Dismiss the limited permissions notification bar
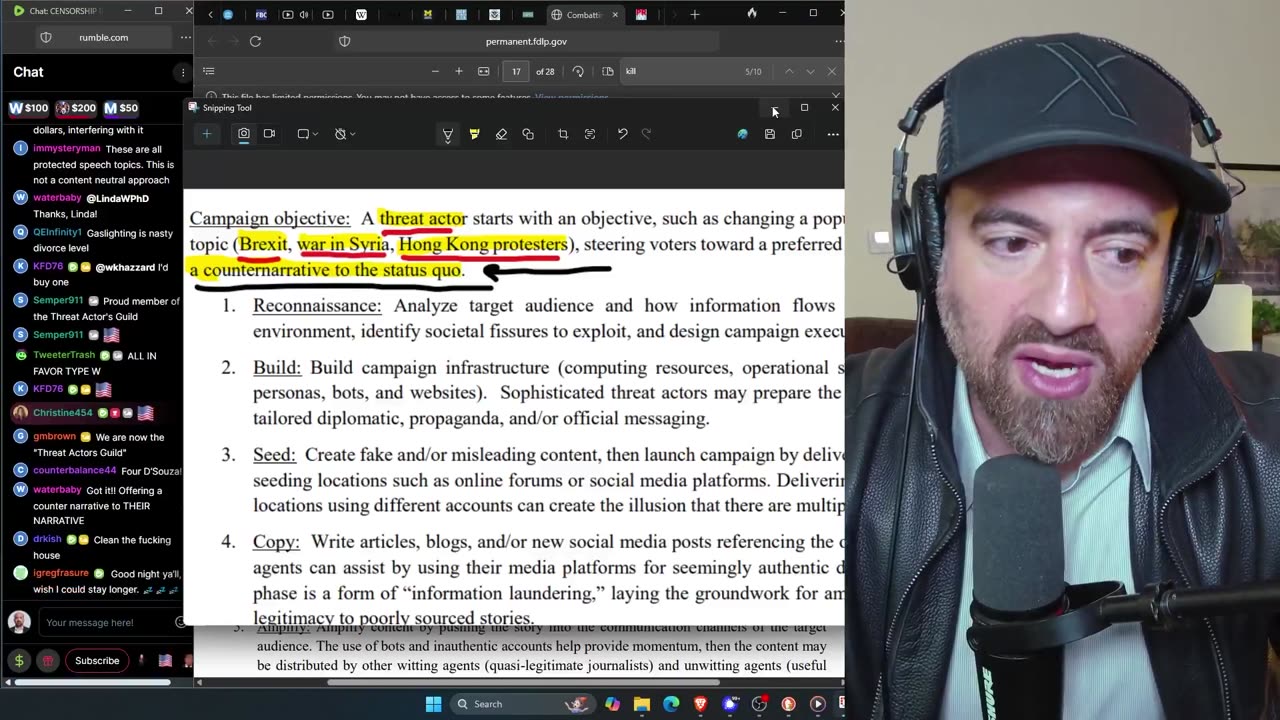1280x720 pixels. (x=836, y=97)
